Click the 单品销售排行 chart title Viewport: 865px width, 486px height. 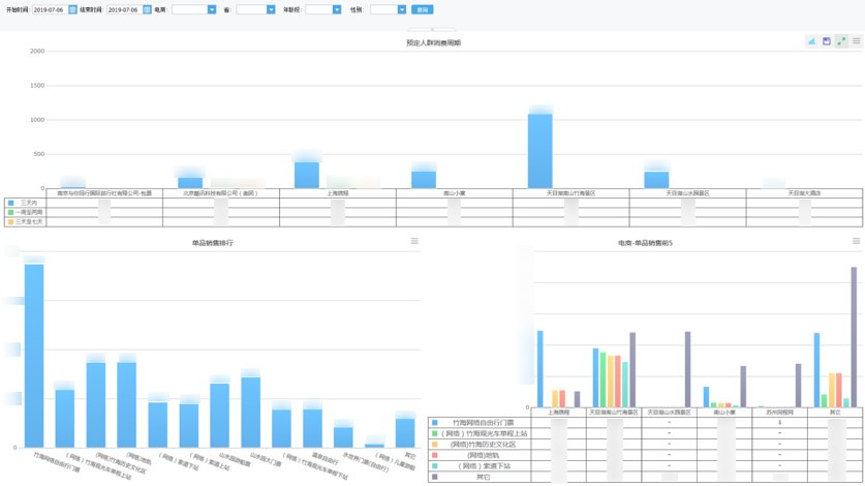coord(212,243)
